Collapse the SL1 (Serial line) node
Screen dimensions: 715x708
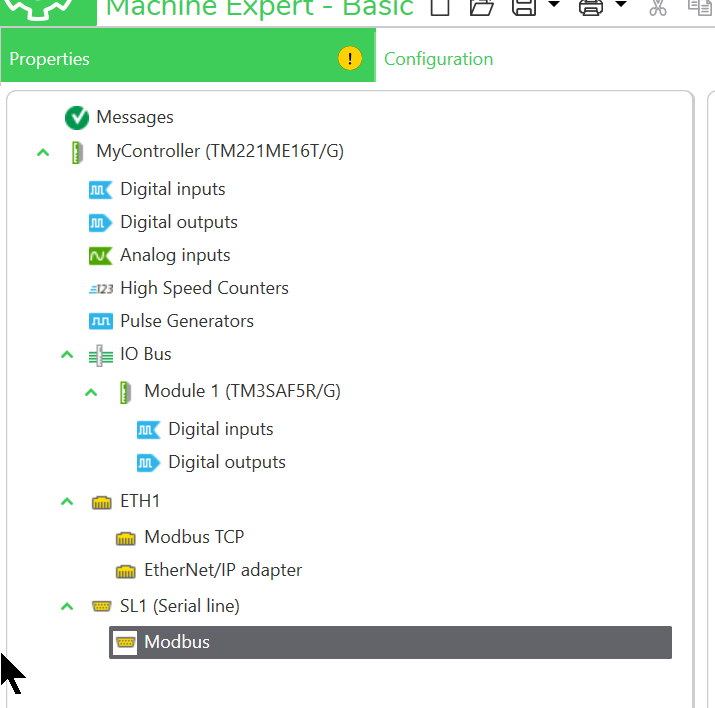(x=67, y=607)
